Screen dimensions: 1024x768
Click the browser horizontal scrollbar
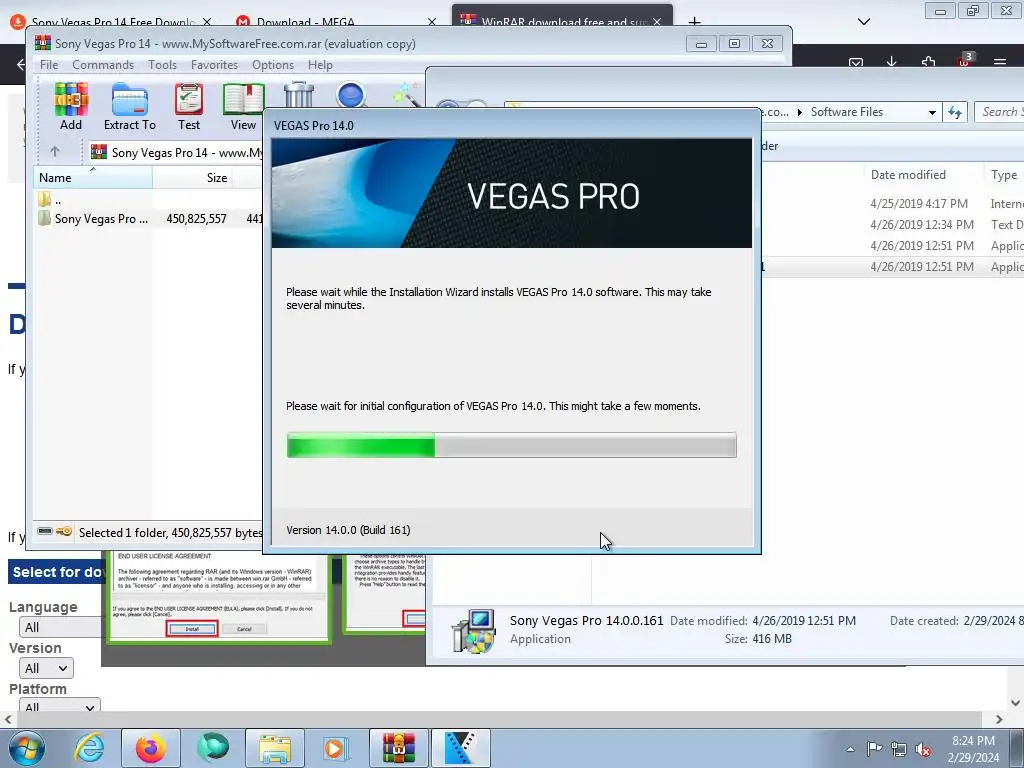(x=498, y=719)
